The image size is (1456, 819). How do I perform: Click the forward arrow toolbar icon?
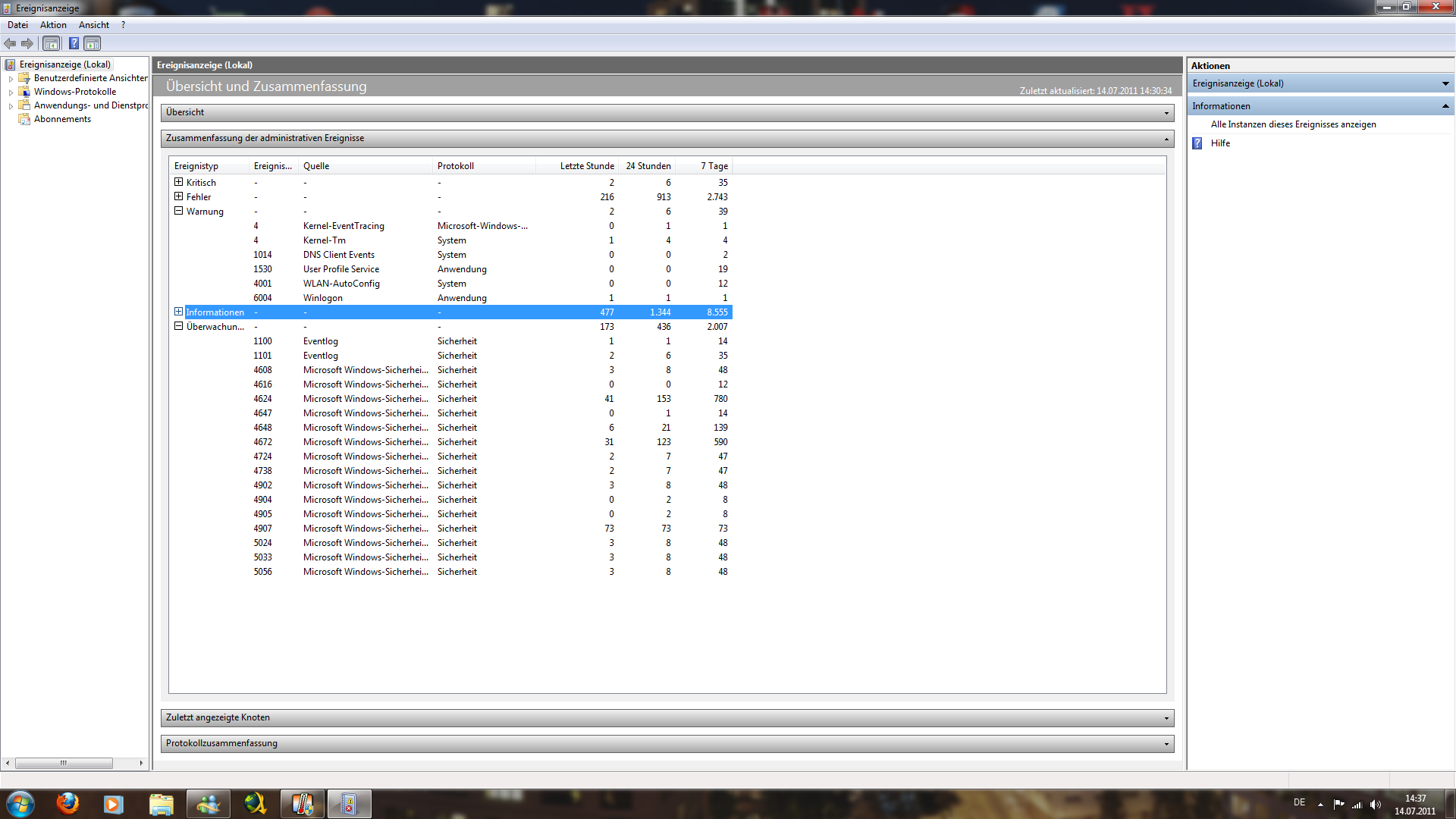click(27, 43)
